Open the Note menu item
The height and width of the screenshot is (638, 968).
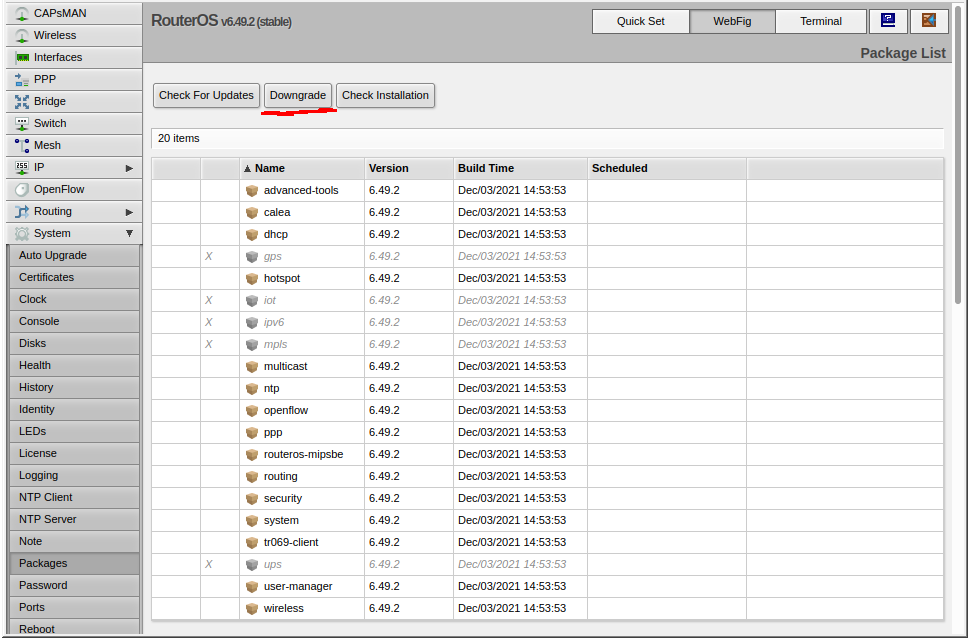[x=75, y=542]
